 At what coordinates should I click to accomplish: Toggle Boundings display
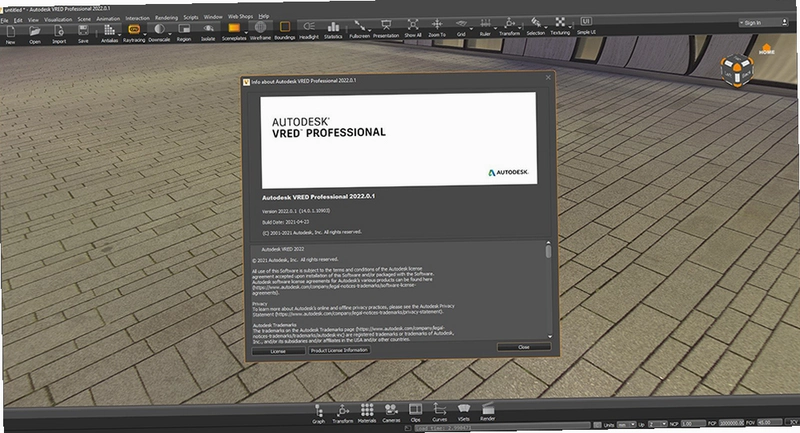click(x=285, y=29)
